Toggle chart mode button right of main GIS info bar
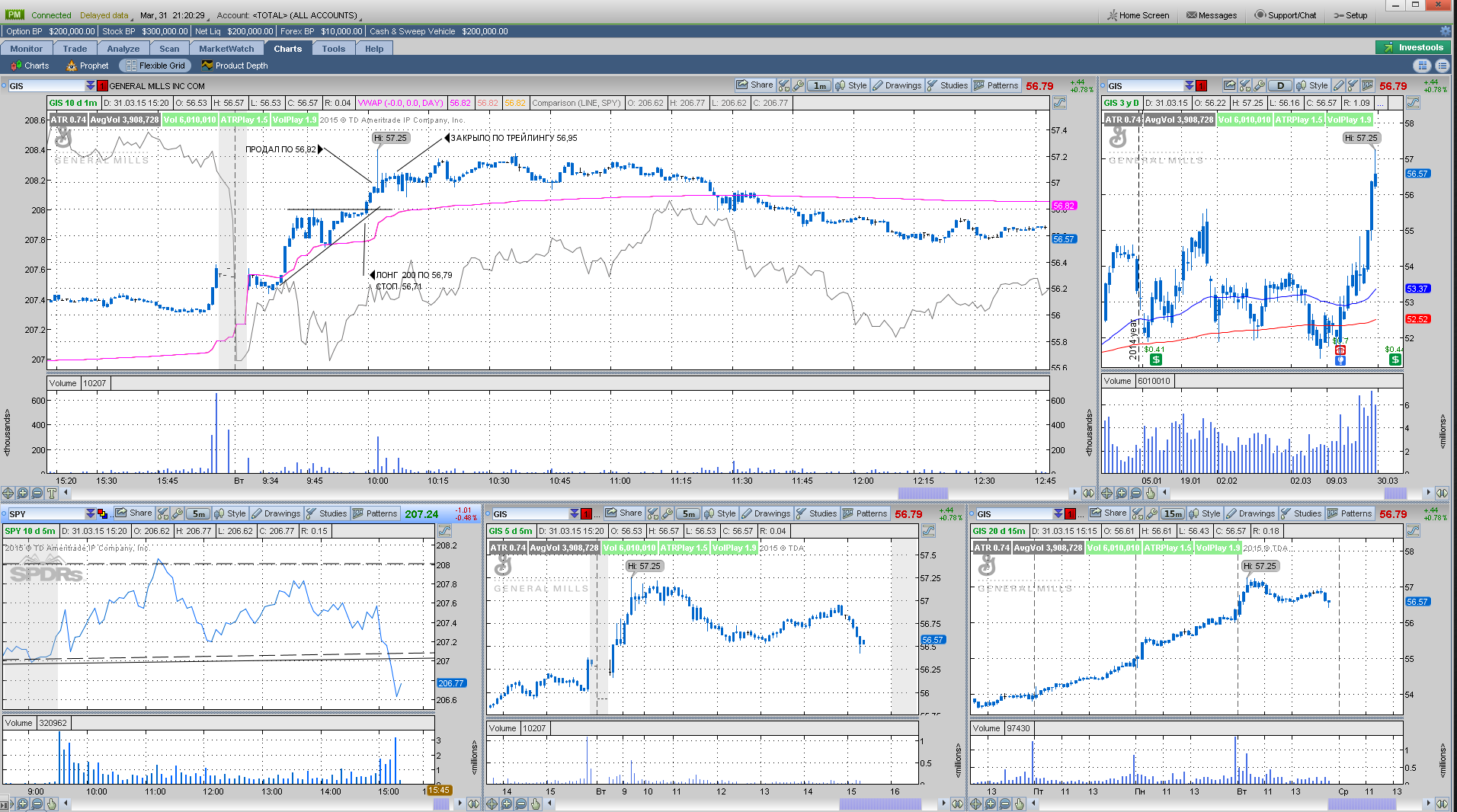Screen dimensions: 1457x812 tap(1059, 103)
